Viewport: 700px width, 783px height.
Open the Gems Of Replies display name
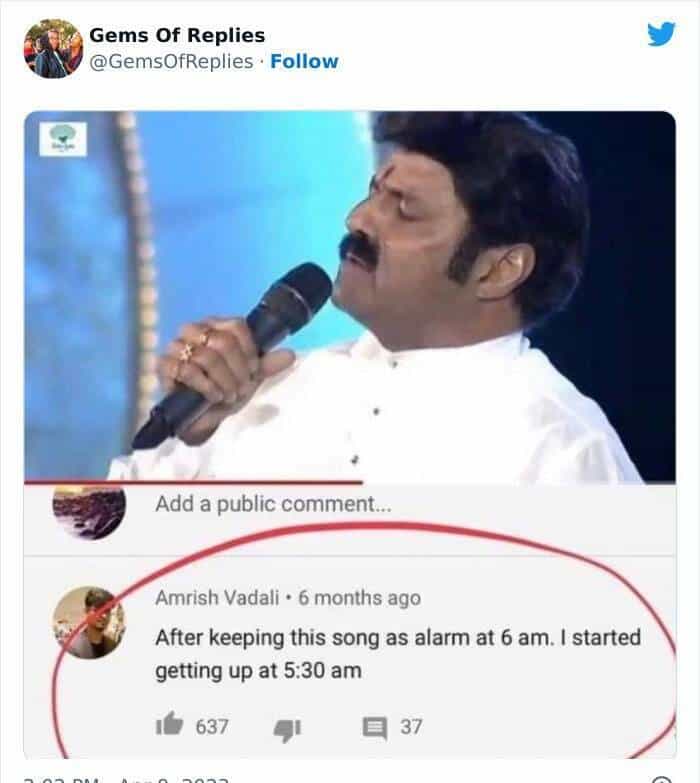pyautogui.click(x=177, y=35)
